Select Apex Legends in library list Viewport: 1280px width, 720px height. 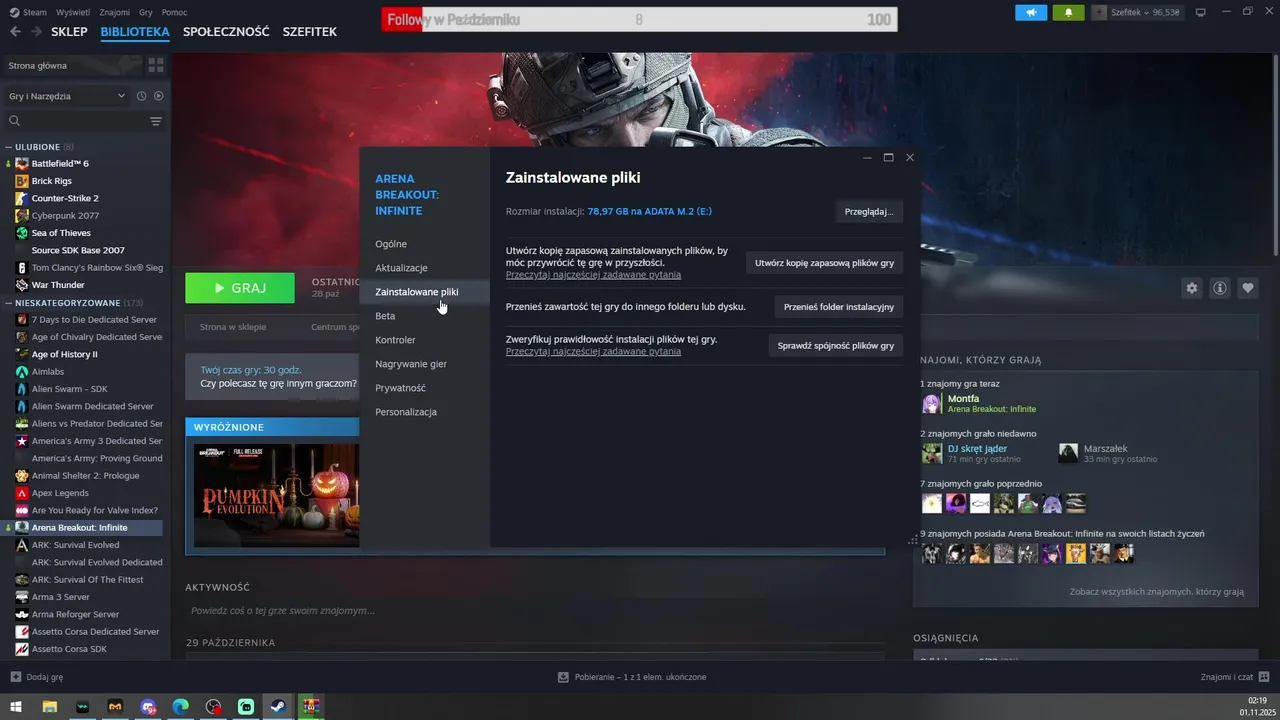click(x=60, y=493)
